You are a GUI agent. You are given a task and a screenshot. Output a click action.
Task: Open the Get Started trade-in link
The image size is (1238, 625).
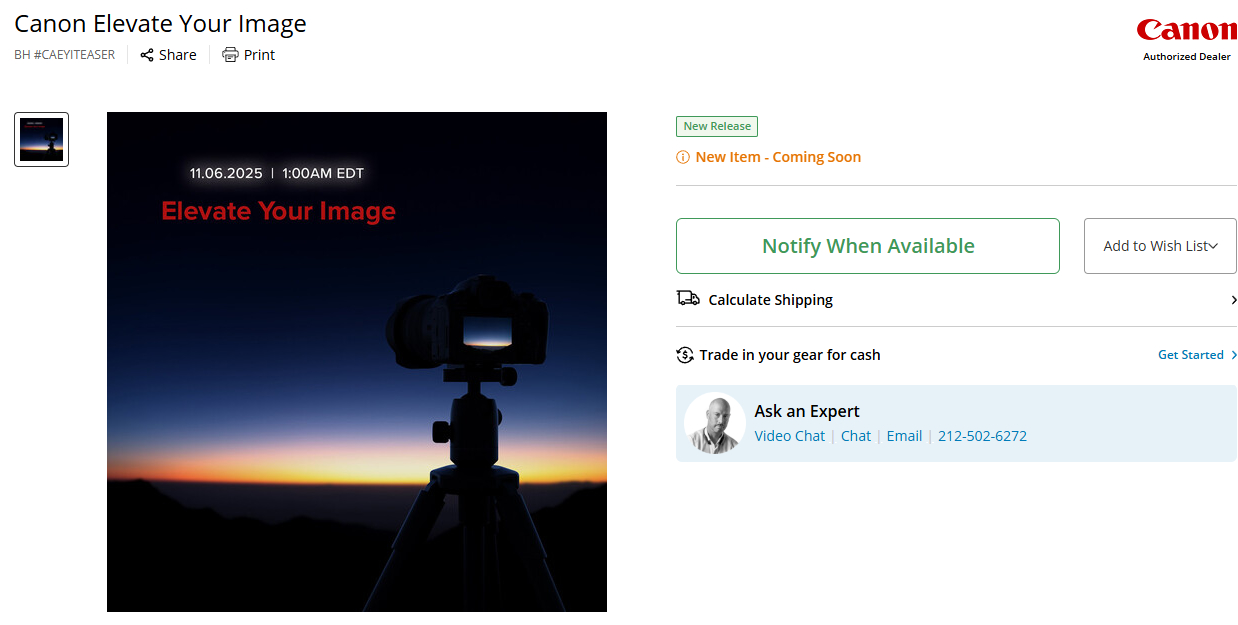point(1190,355)
